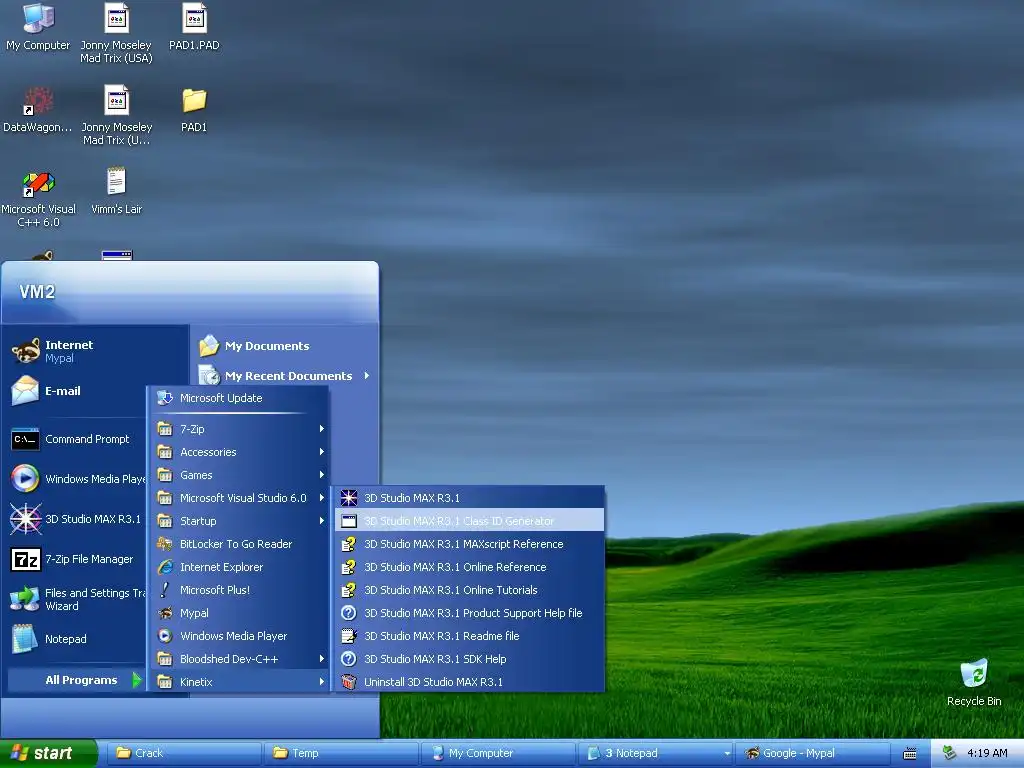Image resolution: width=1024 pixels, height=768 pixels.
Task: Expand the Kinetix folder
Action: (239, 682)
